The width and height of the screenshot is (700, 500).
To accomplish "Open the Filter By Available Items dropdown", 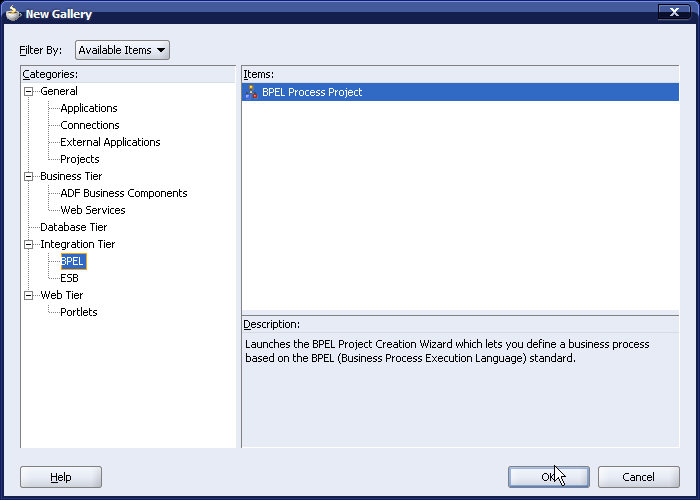I will [122, 50].
